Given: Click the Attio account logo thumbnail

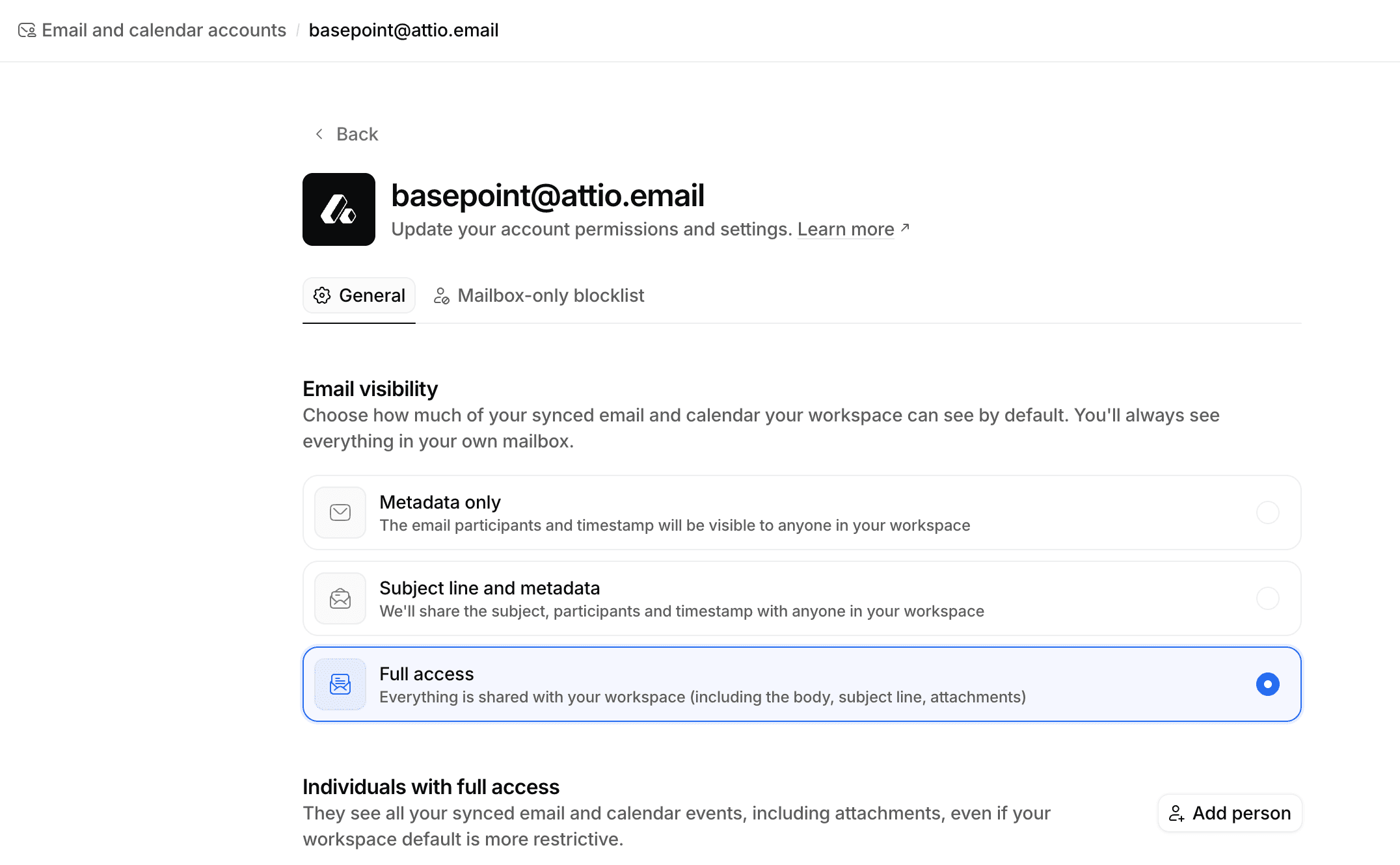Looking at the screenshot, I should (x=339, y=209).
